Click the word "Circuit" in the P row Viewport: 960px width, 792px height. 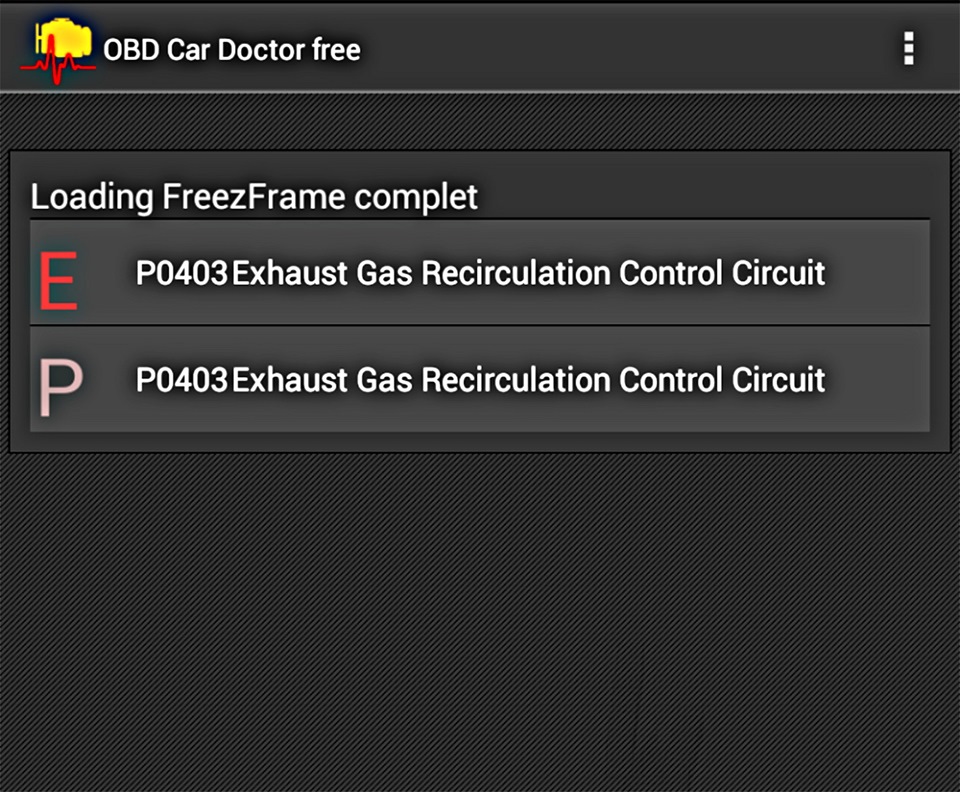(x=778, y=379)
